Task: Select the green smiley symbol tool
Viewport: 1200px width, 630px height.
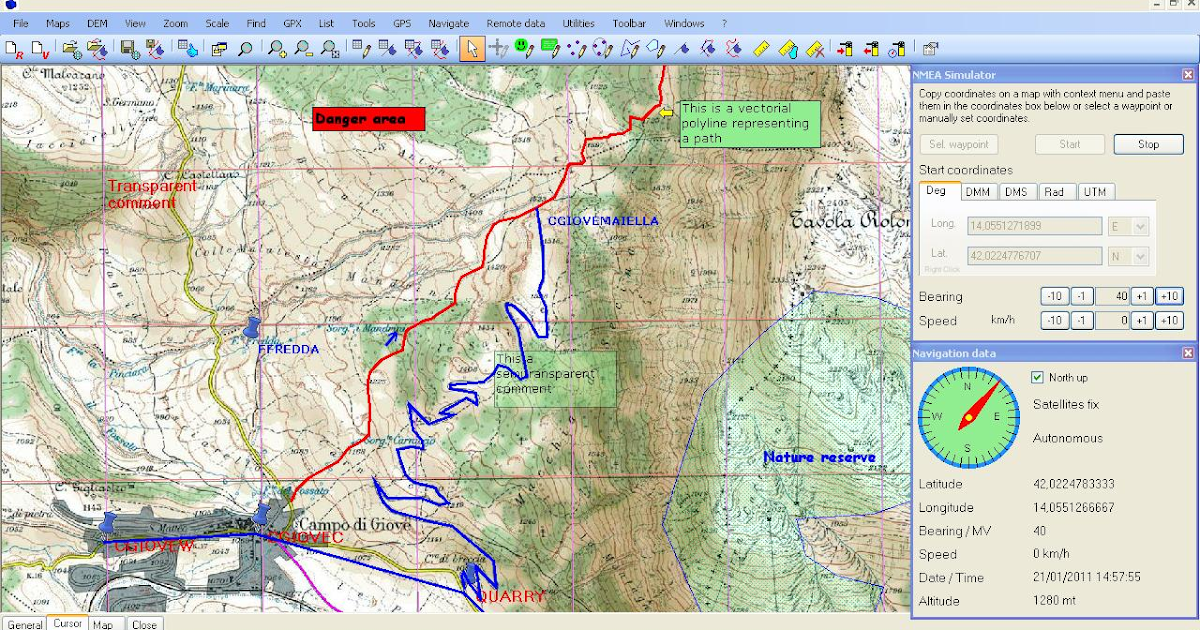Action: pyautogui.click(x=524, y=47)
